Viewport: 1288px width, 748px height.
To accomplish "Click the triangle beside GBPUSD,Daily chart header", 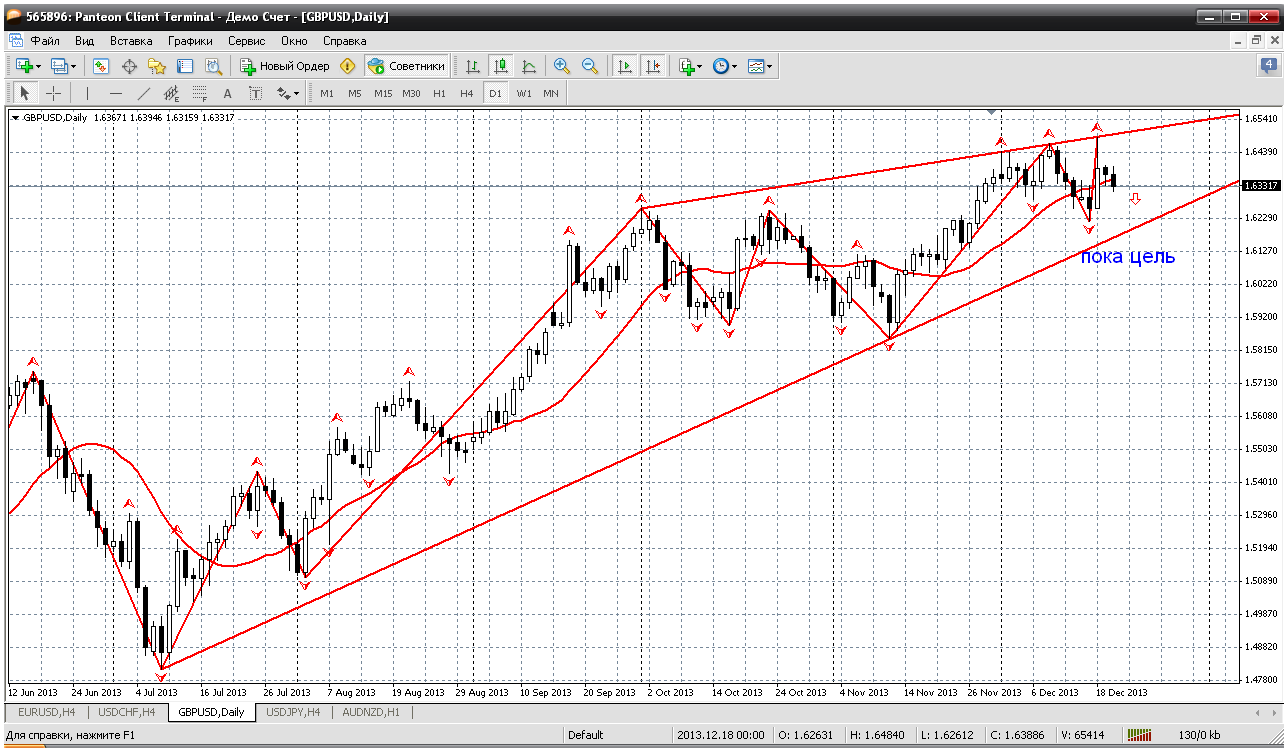I will click(15, 118).
